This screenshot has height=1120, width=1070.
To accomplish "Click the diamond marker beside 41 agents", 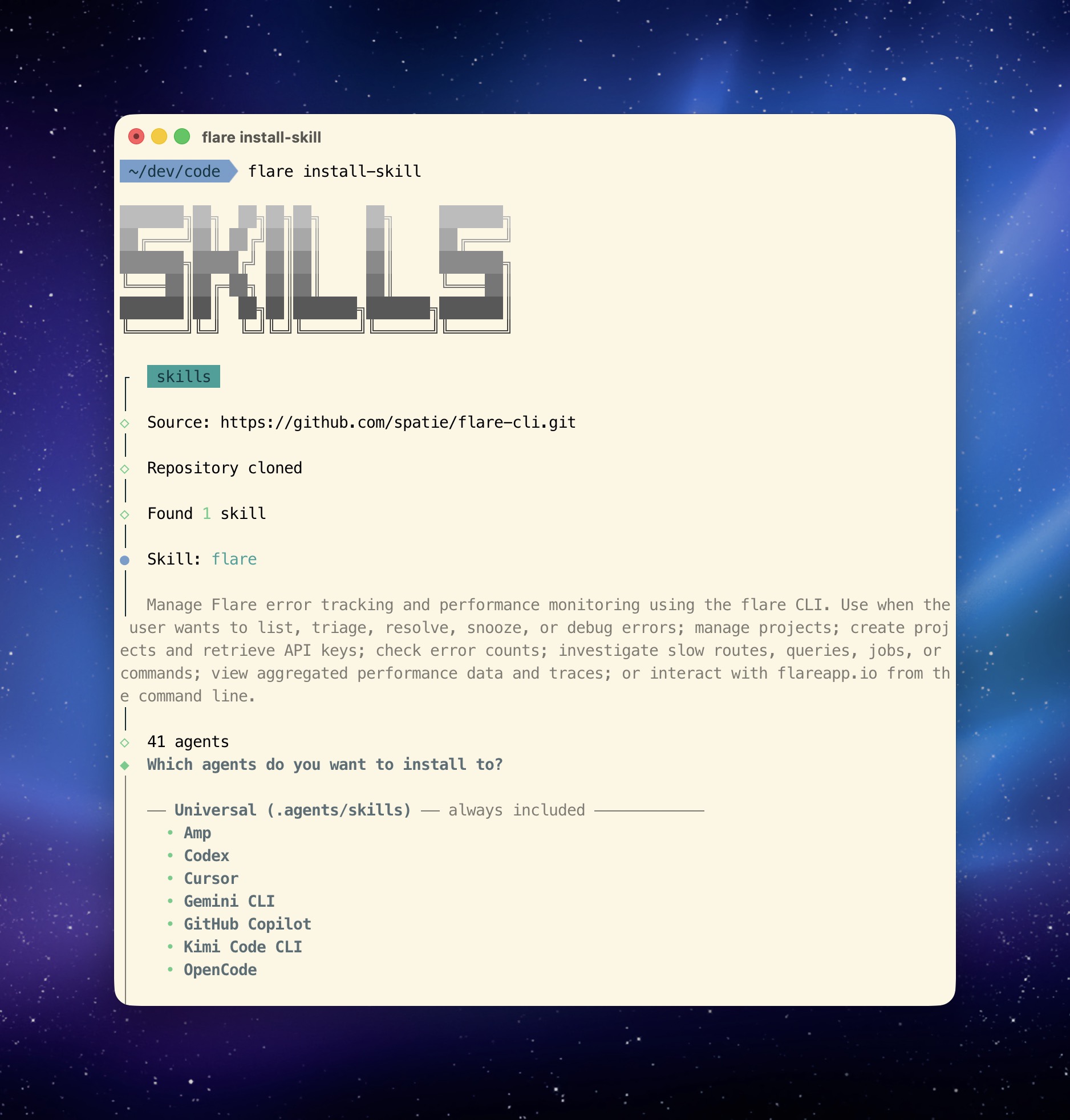I will click(x=125, y=742).
